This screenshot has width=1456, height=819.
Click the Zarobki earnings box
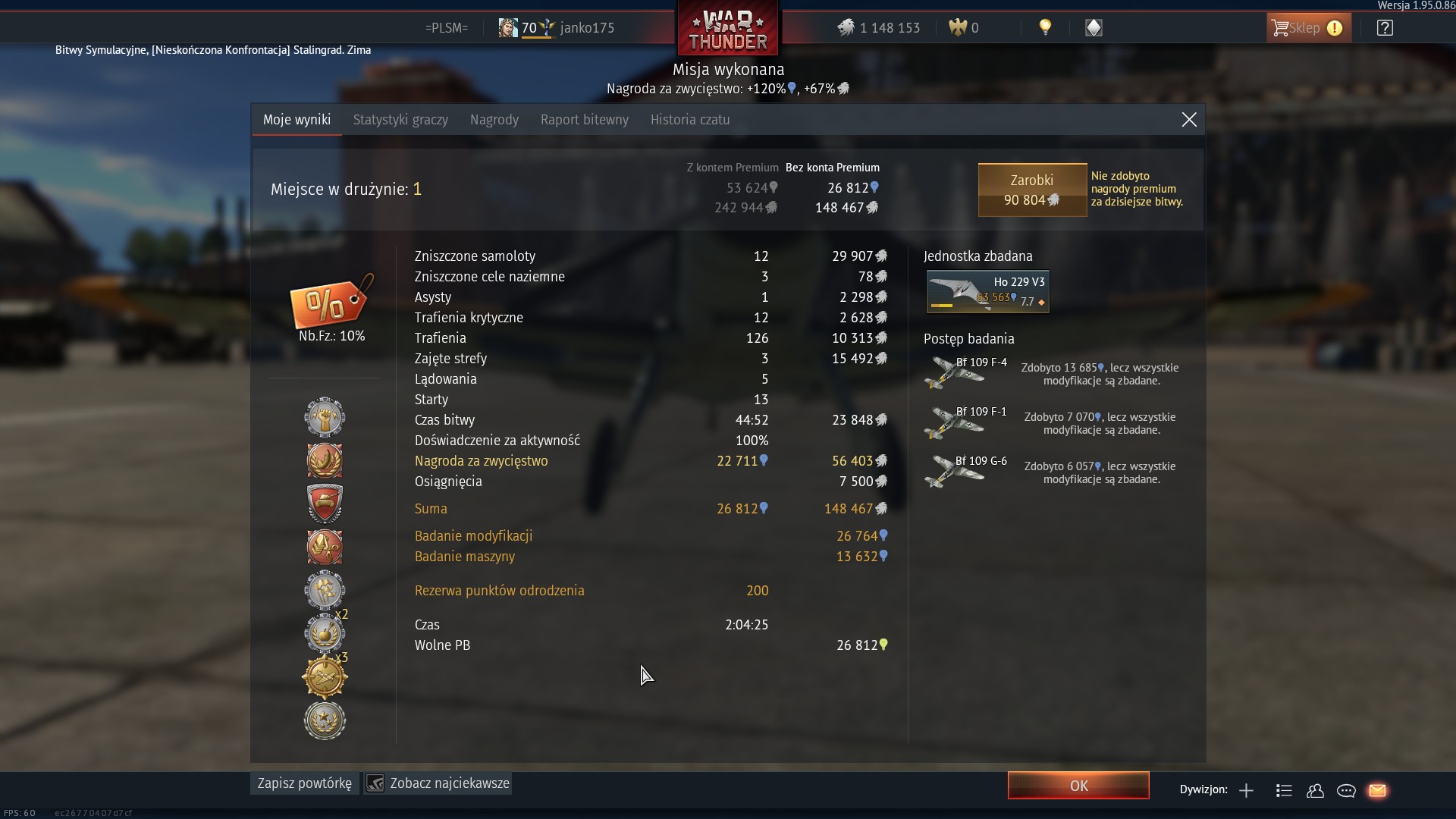tap(1032, 190)
